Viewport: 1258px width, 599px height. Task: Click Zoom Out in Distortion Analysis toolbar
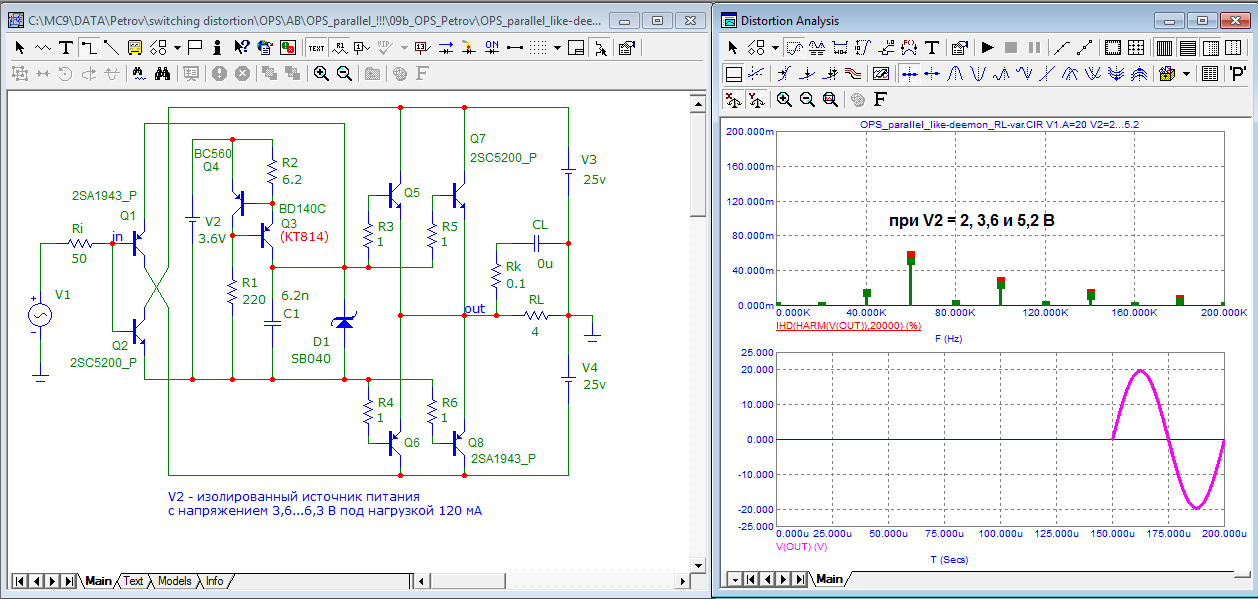808,99
